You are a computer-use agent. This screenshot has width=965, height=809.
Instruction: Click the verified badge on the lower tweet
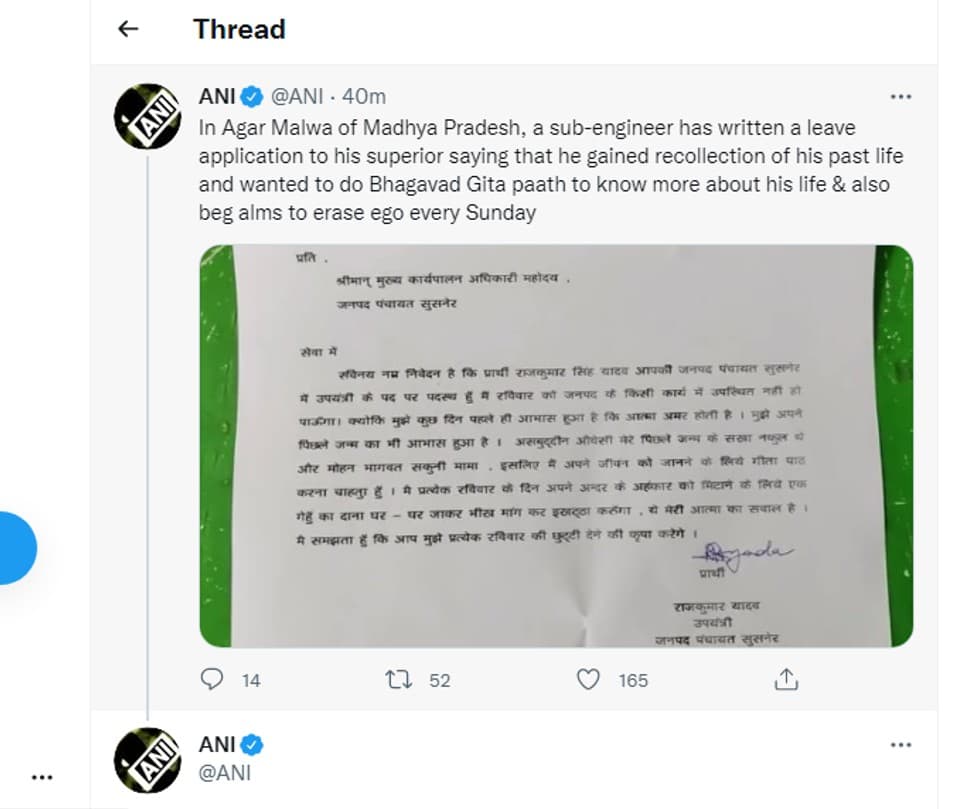click(251, 745)
